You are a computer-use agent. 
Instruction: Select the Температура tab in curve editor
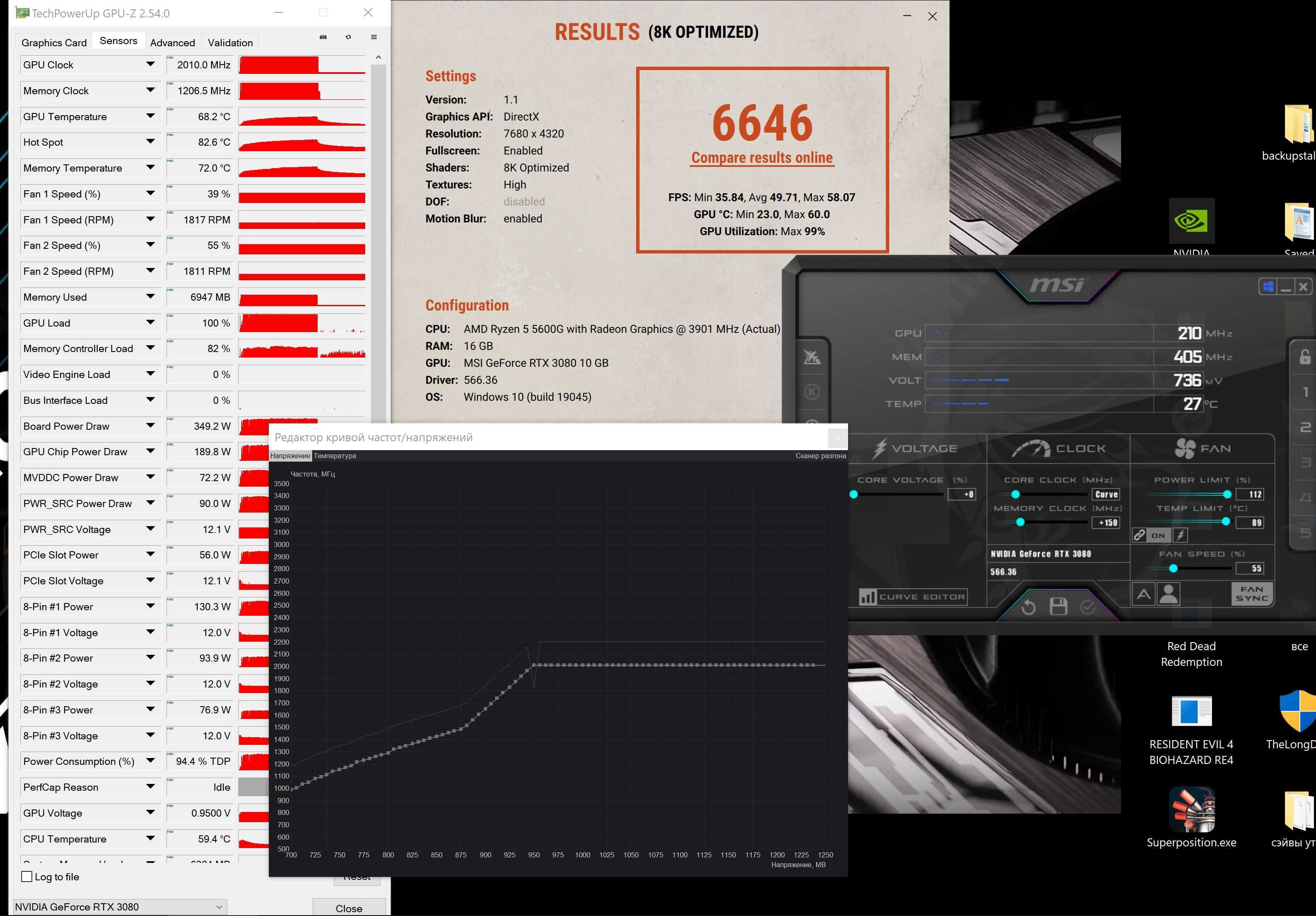(x=335, y=456)
